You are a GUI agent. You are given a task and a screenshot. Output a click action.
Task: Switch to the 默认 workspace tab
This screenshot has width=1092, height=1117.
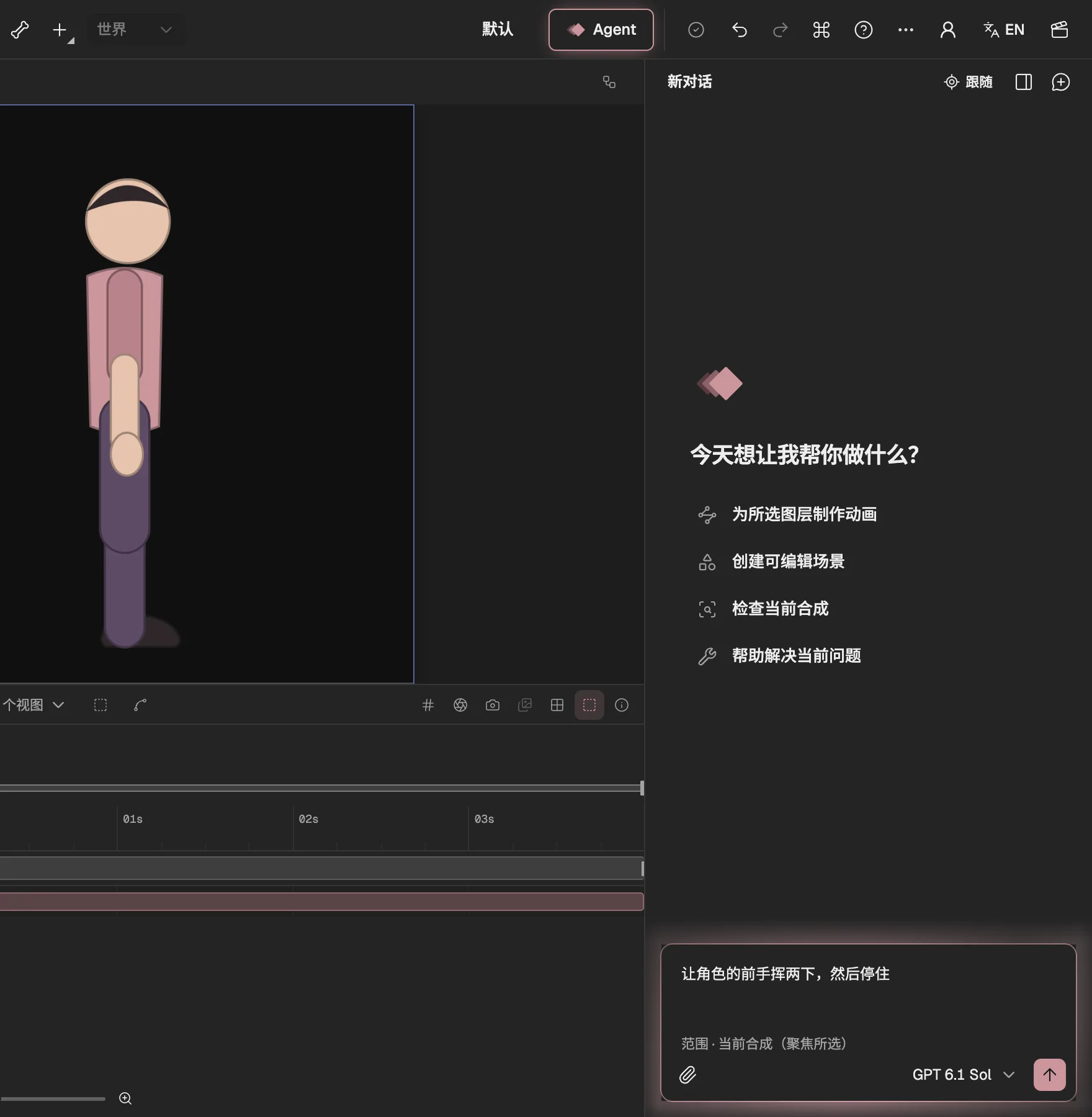pyautogui.click(x=498, y=29)
